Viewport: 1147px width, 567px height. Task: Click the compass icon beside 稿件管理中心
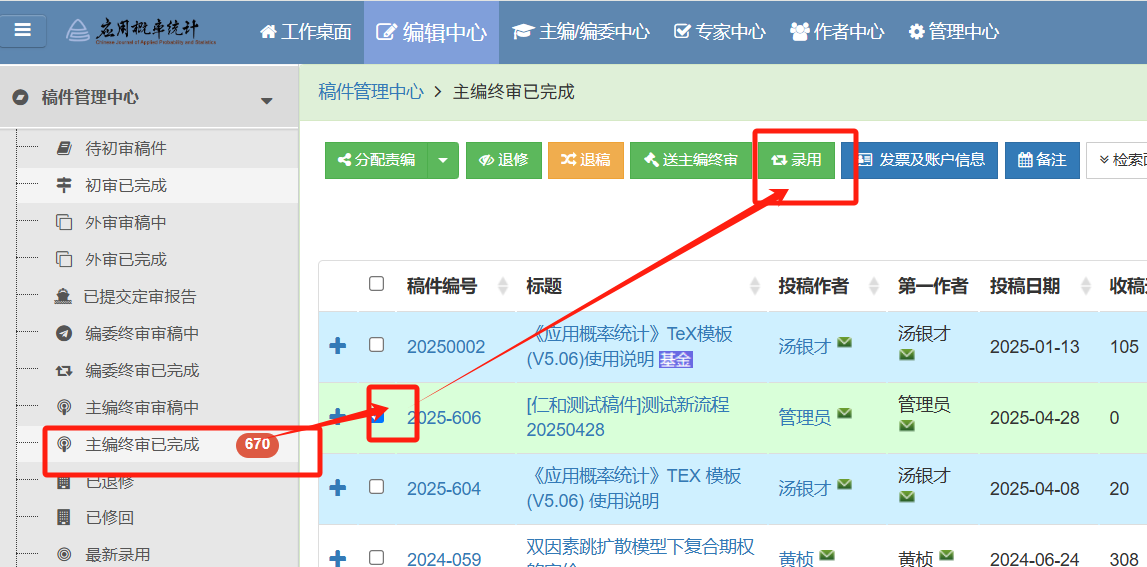21,97
